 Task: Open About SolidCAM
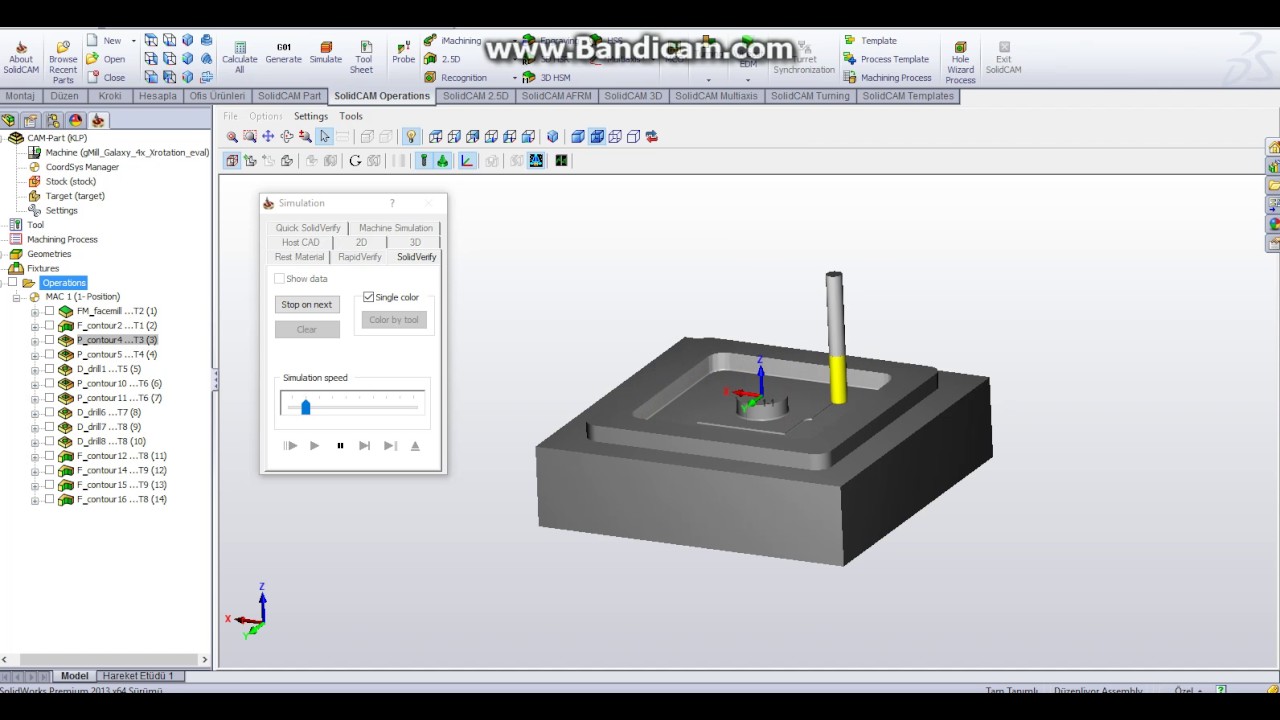coord(20,58)
